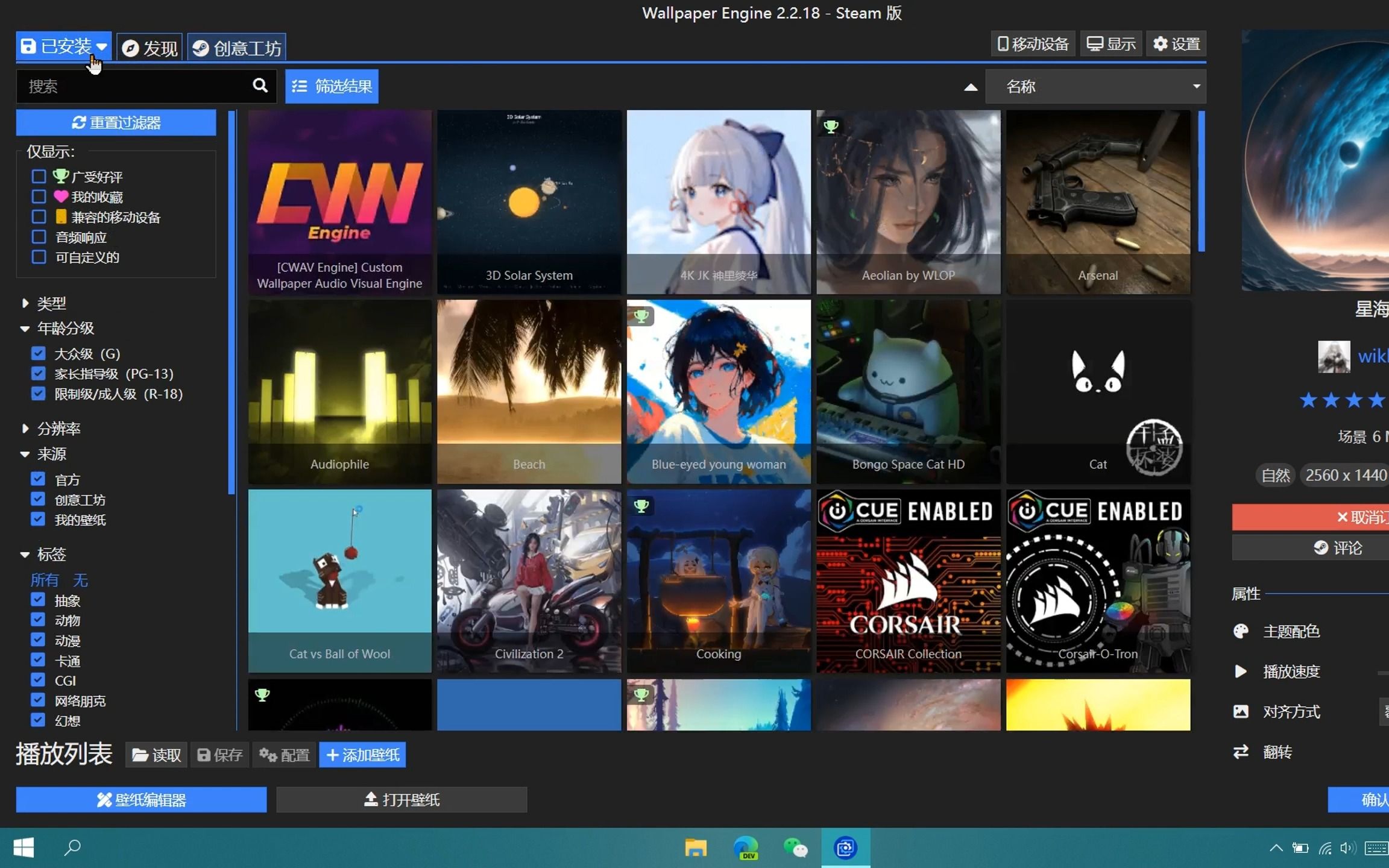Click the 翻转 arrows icon
1389x868 pixels.
click(1241, 752)
